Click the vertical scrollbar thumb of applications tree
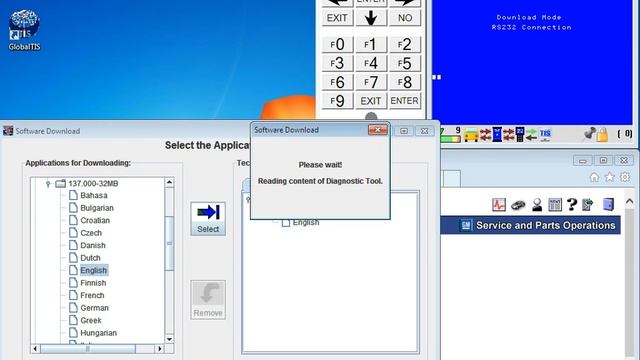This screenshot has height=360, width=640. (169, 243)
